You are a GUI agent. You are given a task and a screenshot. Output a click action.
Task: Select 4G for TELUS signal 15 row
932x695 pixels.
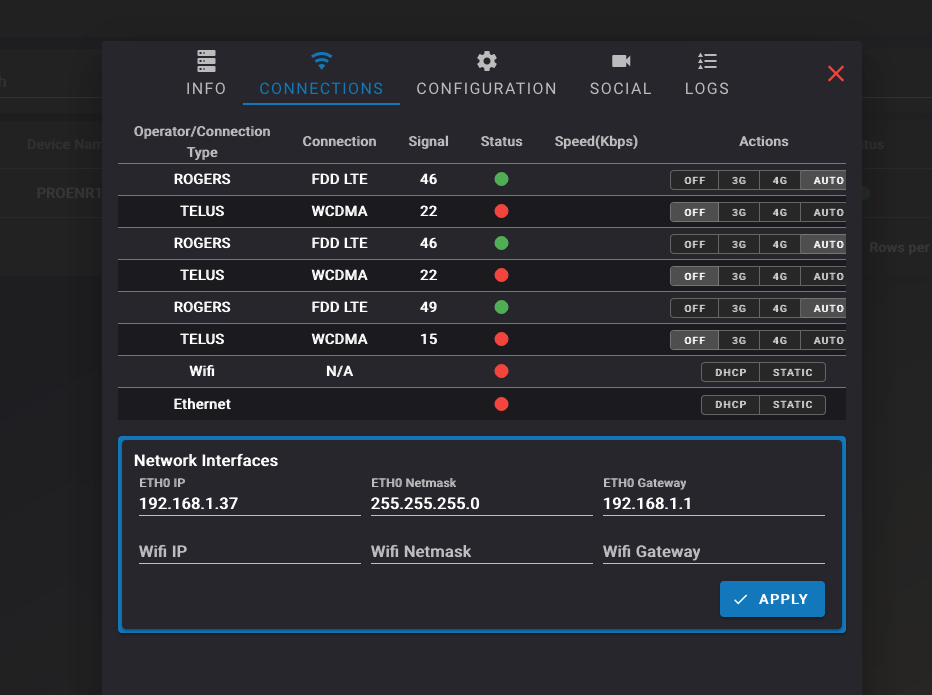pyautogui.click(x=779, y=340)
